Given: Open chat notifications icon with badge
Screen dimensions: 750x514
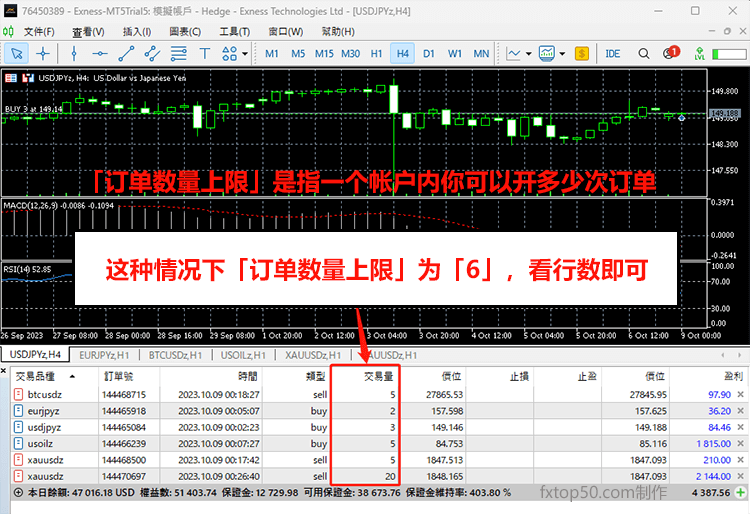Looking at the screenshot, I should point(671,53).
